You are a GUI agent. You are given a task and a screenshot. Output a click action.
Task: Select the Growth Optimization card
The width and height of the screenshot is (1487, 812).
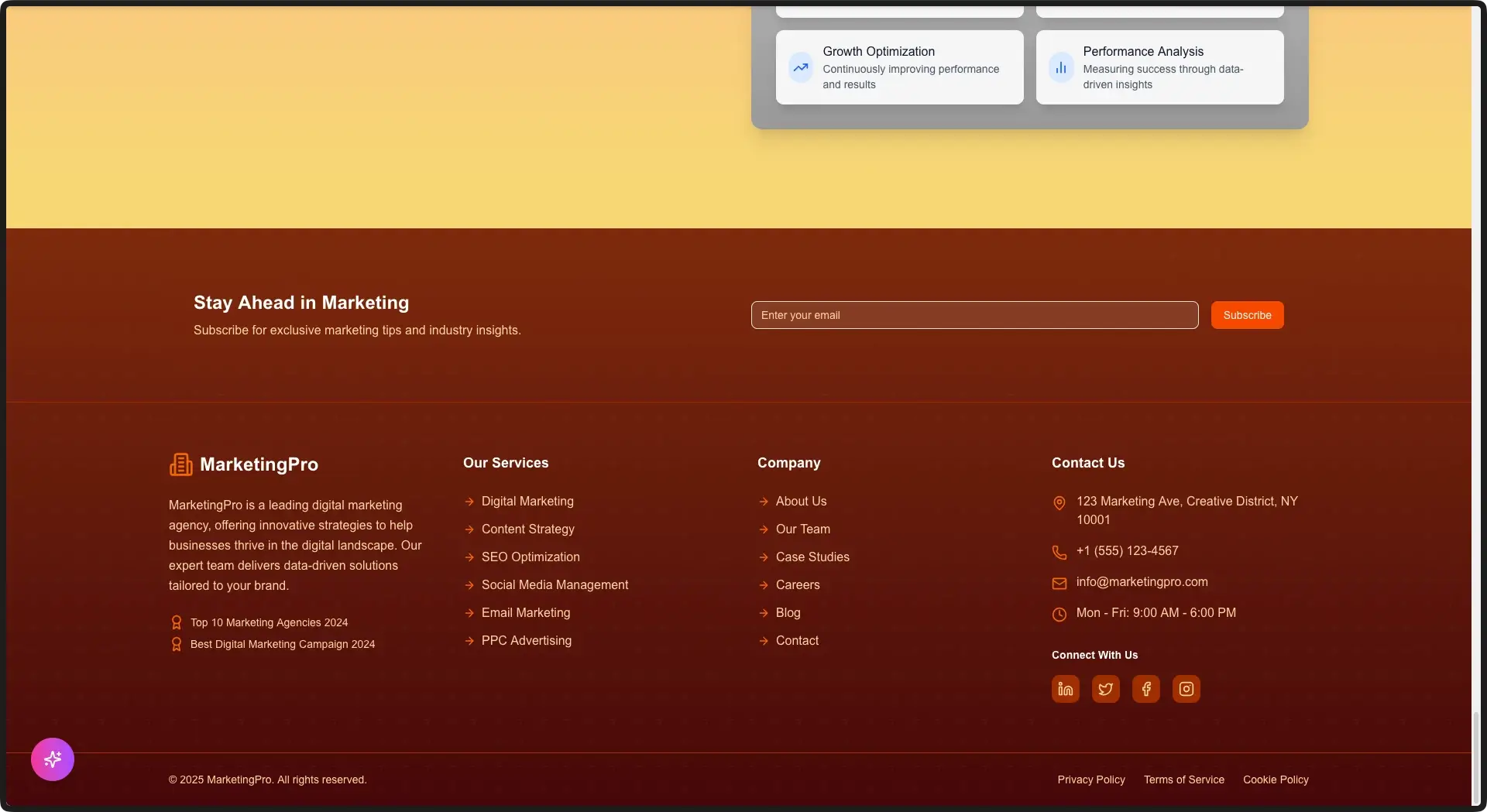pyautogui.click(x=899, y=67)
